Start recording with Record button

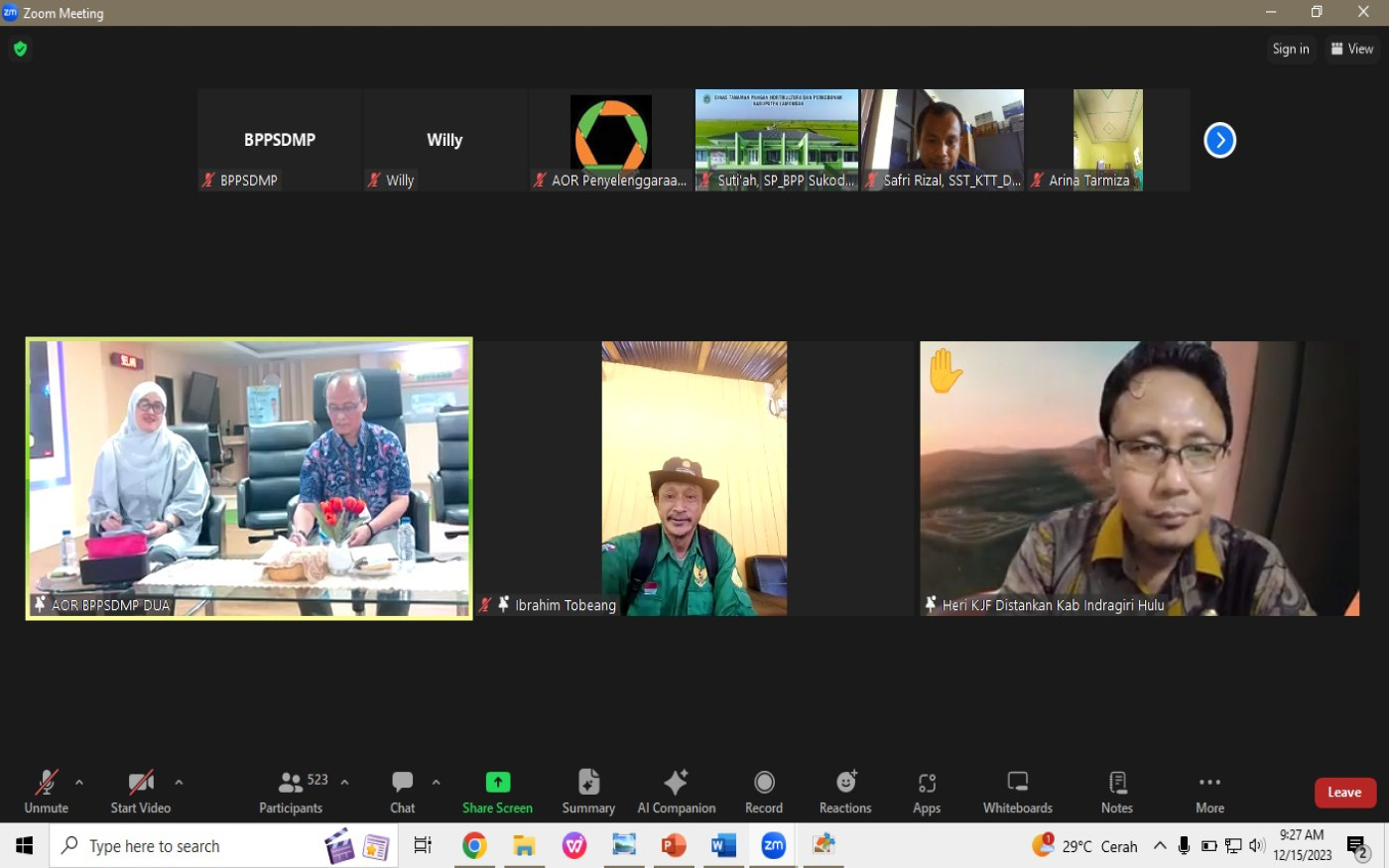click(x=764, y=792)
